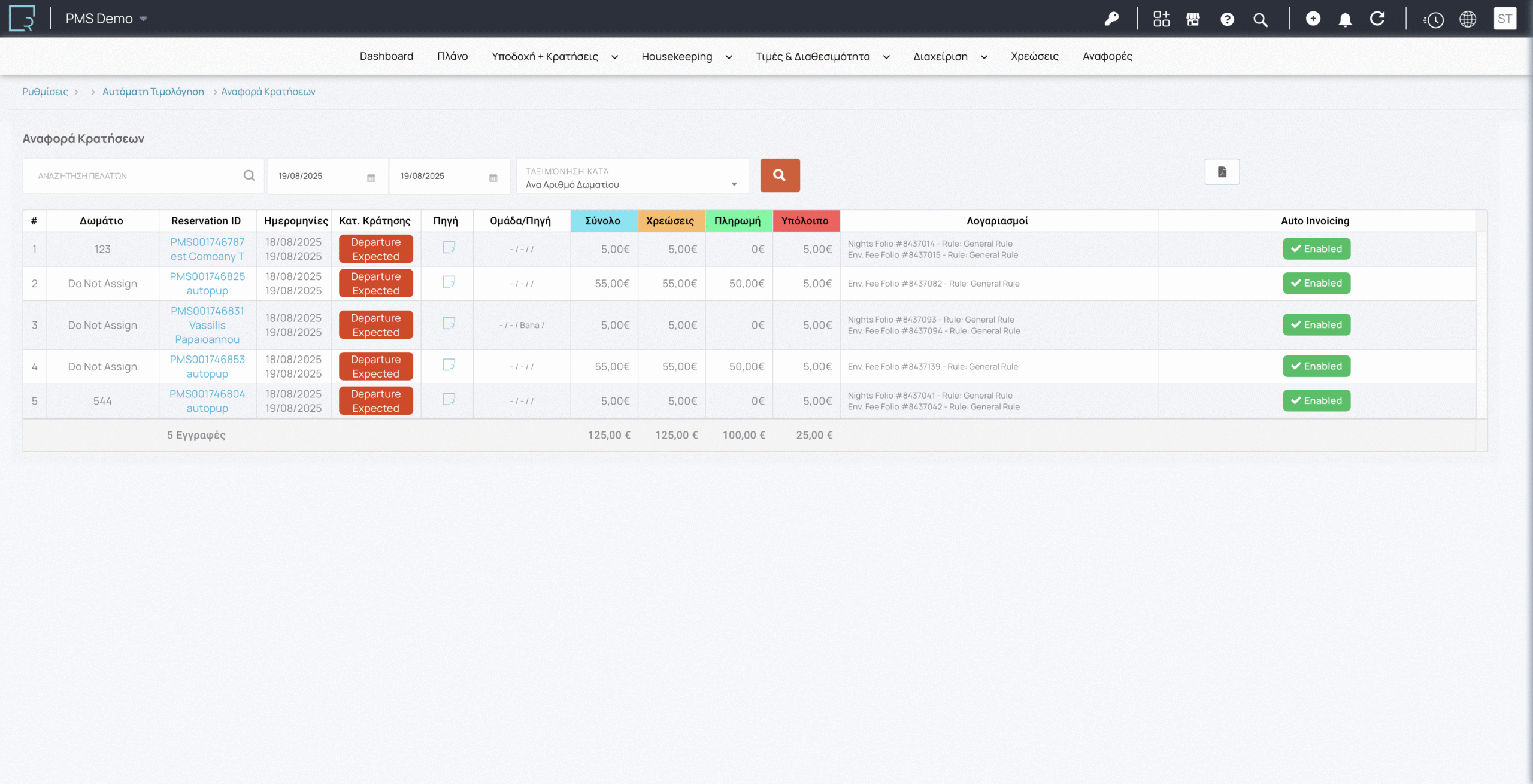
Task: Export the report with document icon
Action: (x=1222, y=172)
